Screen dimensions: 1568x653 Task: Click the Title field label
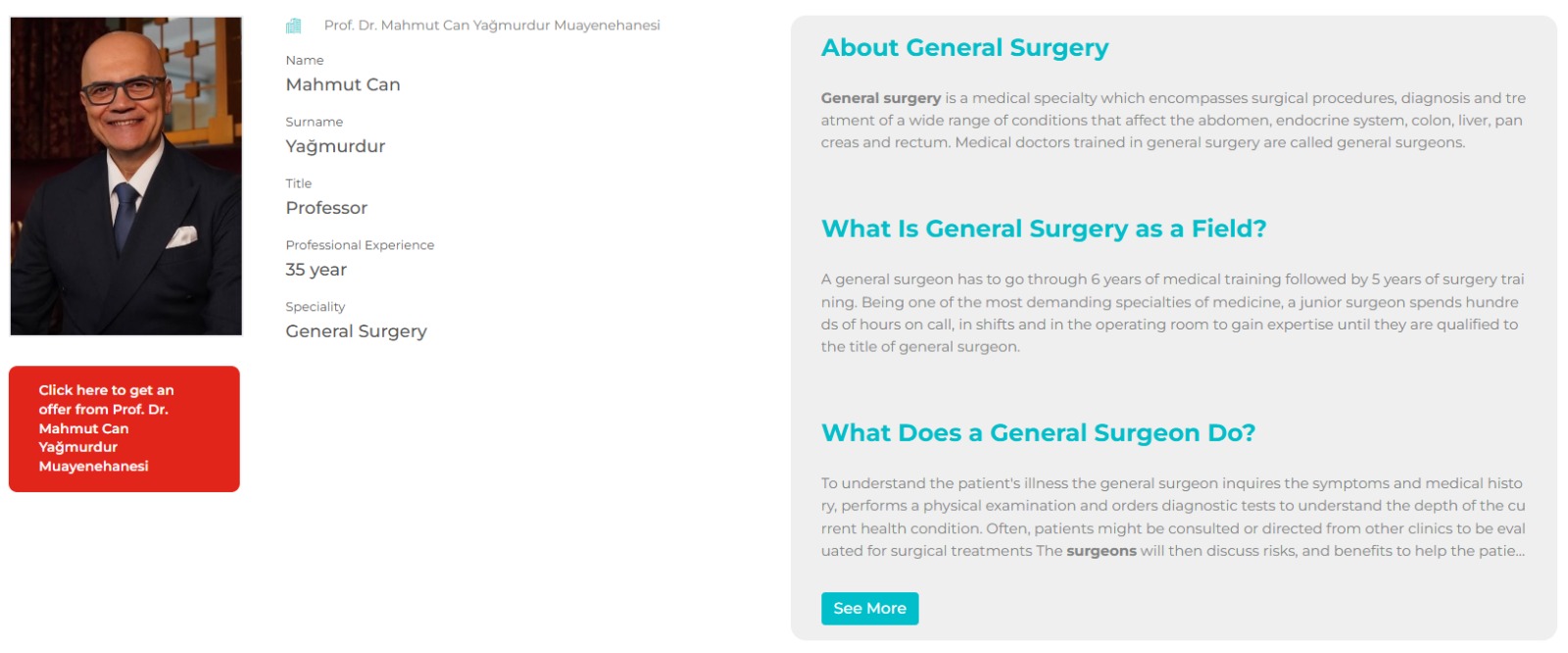pyautogui.click(x=299, y=183)
